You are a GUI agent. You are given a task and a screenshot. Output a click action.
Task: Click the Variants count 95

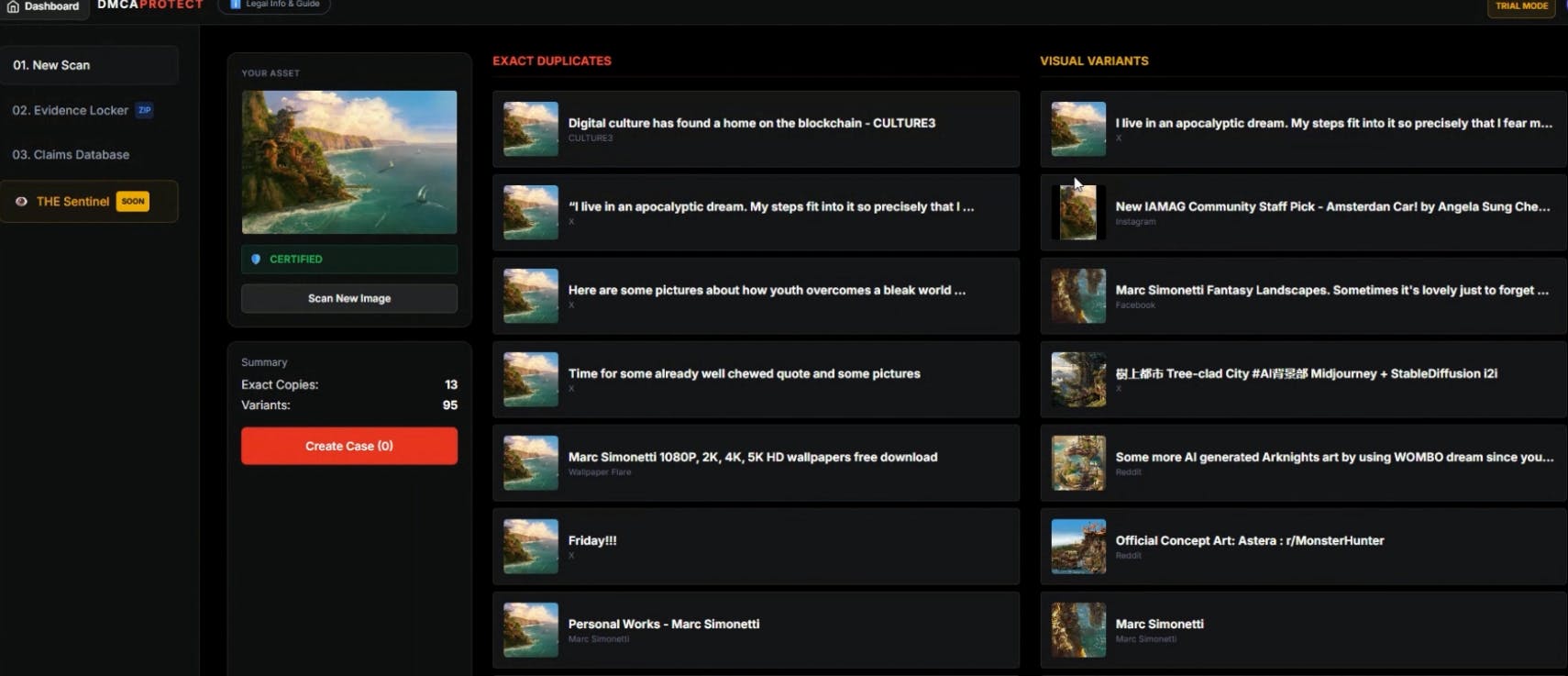(x=450, y=404)
